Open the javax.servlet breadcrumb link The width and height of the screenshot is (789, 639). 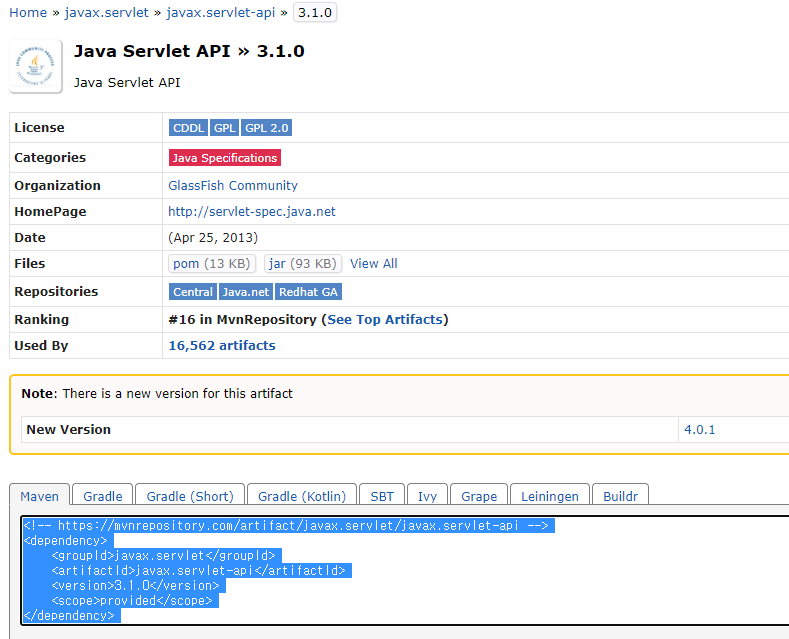coord(107,13)
